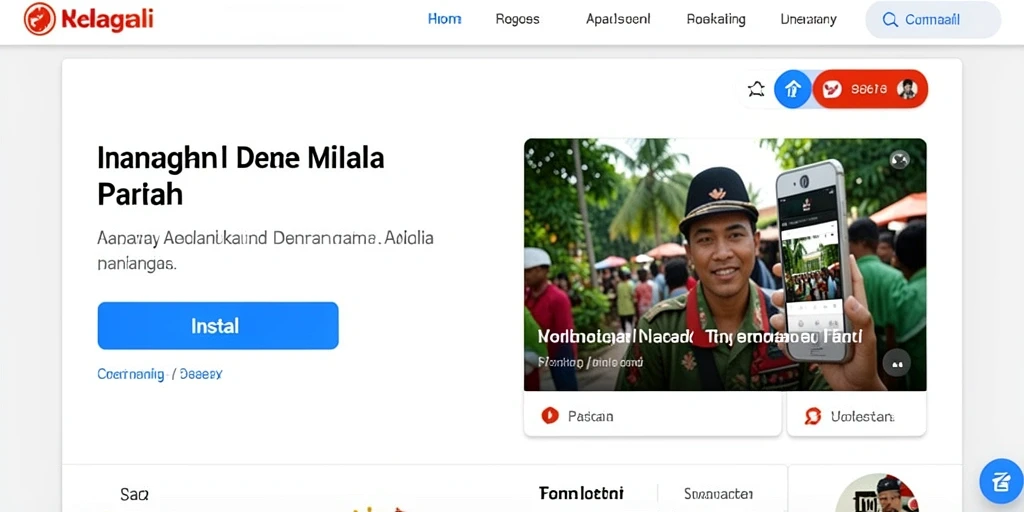The width and height of the screenshot is (1024, 512).
Task: Click the star outline icon
Action: pos(756,89)
